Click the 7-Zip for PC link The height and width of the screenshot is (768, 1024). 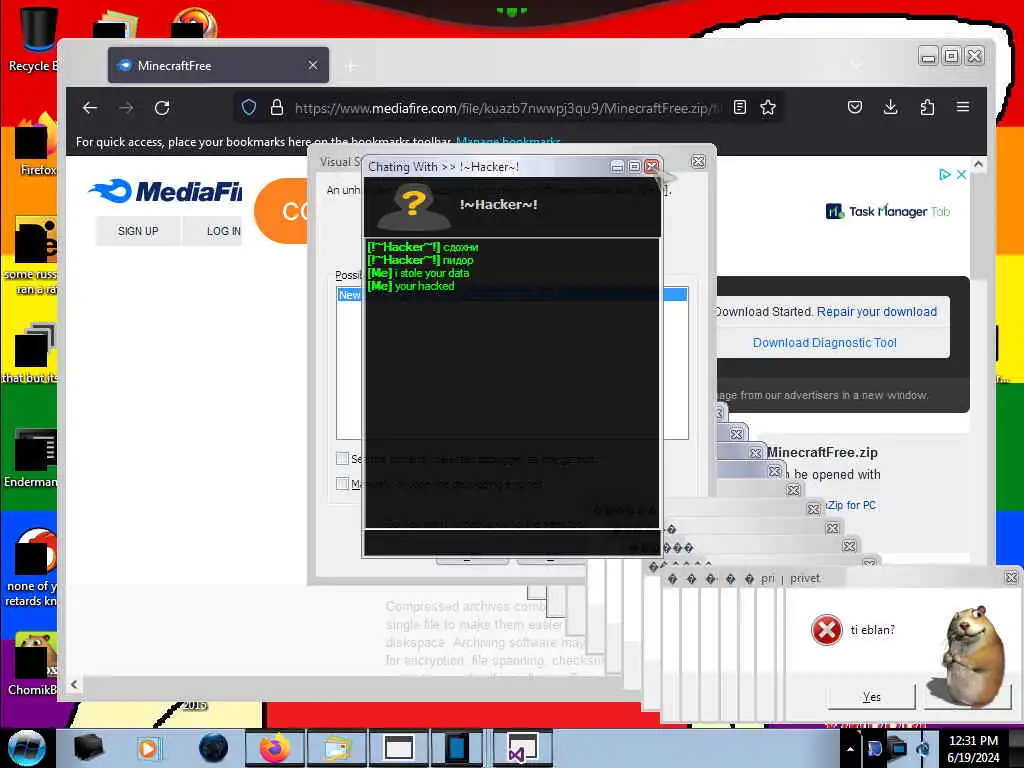pyautogui.click(x=851, y=505)
